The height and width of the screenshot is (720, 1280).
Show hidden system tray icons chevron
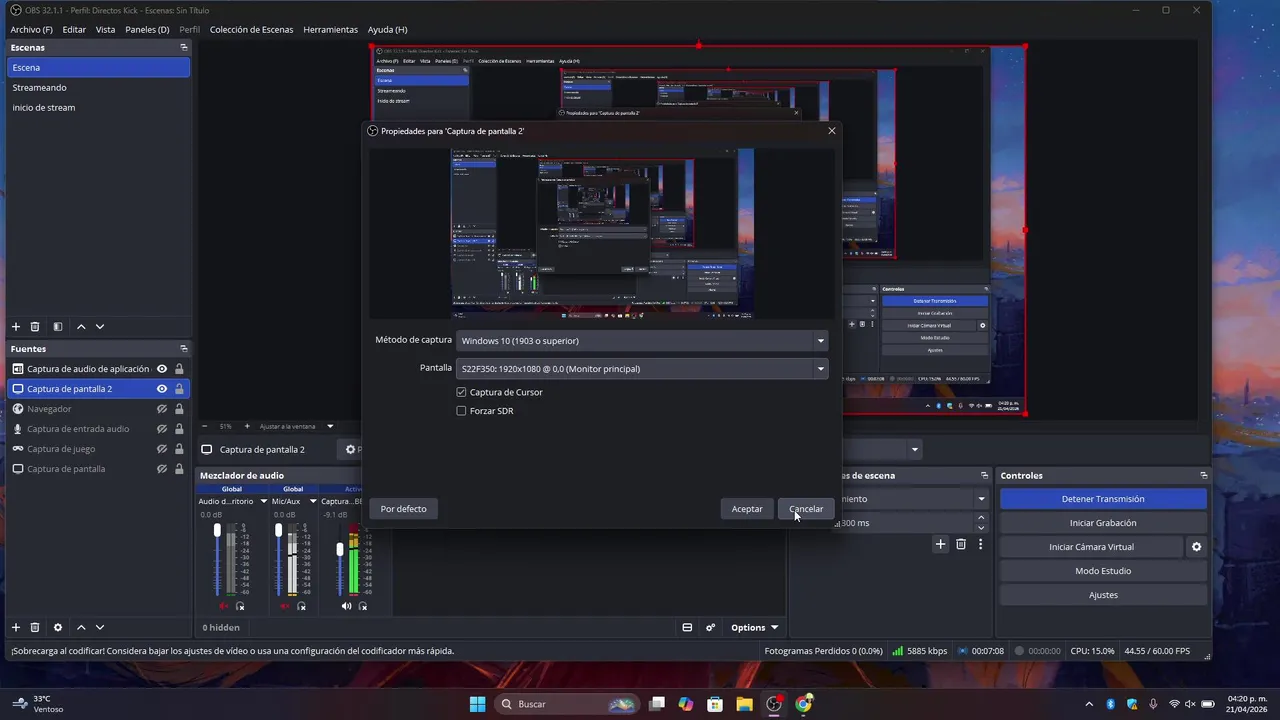pyautogui.click(x=1089, y=704)
